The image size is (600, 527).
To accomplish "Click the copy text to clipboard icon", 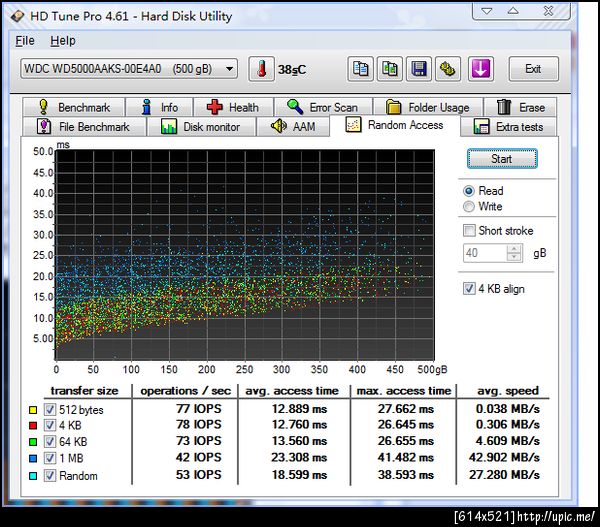I will coord(361,69).
